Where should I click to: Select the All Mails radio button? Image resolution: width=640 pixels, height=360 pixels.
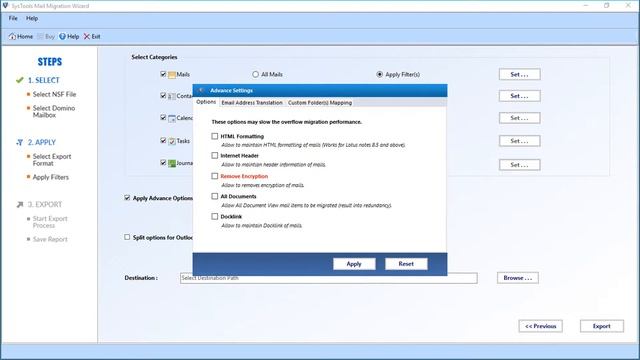256,74
